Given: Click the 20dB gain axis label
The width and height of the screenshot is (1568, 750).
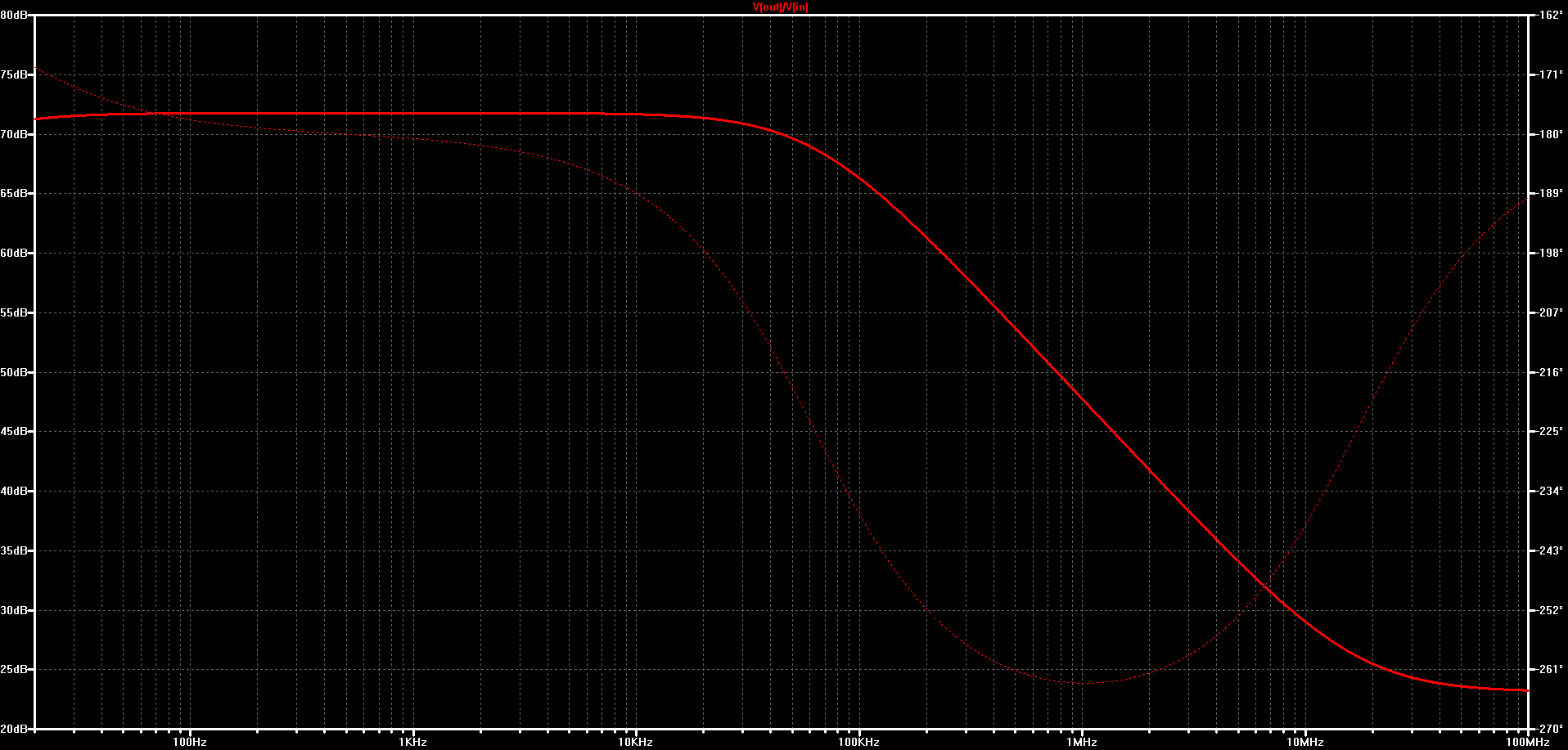Looking at the screenshot, I should (x=13, y=729).
